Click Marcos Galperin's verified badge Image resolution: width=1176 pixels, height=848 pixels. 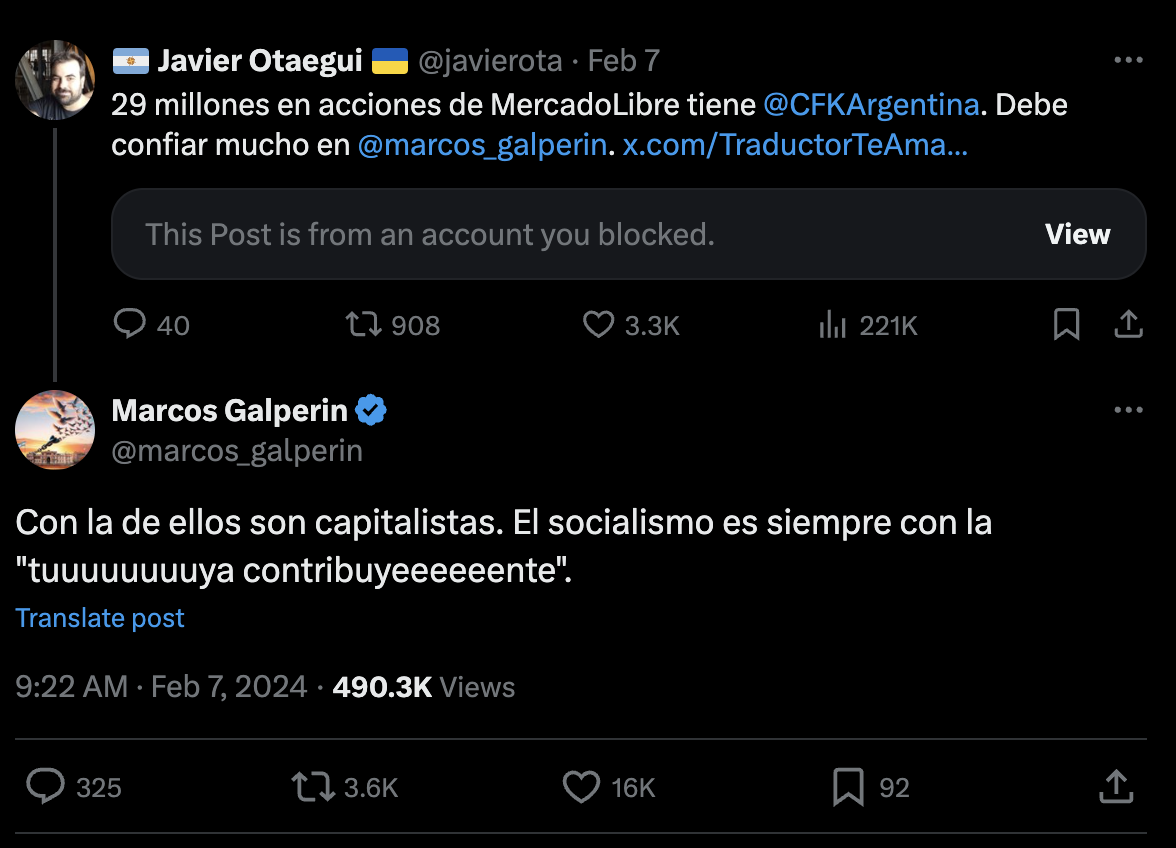pyautogui.click(x=370, y=410)
